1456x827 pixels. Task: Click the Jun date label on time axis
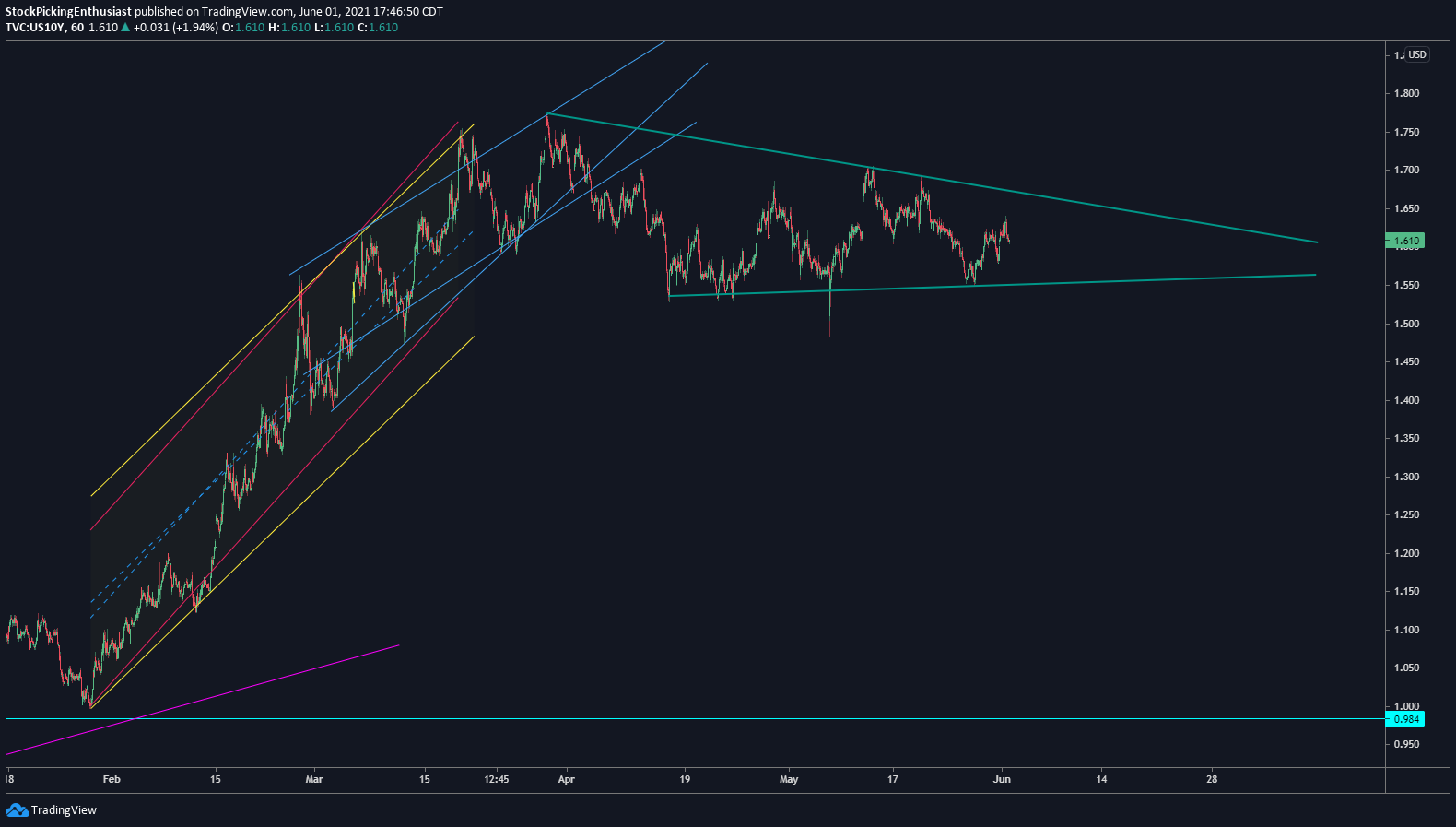click(1002, 779)
